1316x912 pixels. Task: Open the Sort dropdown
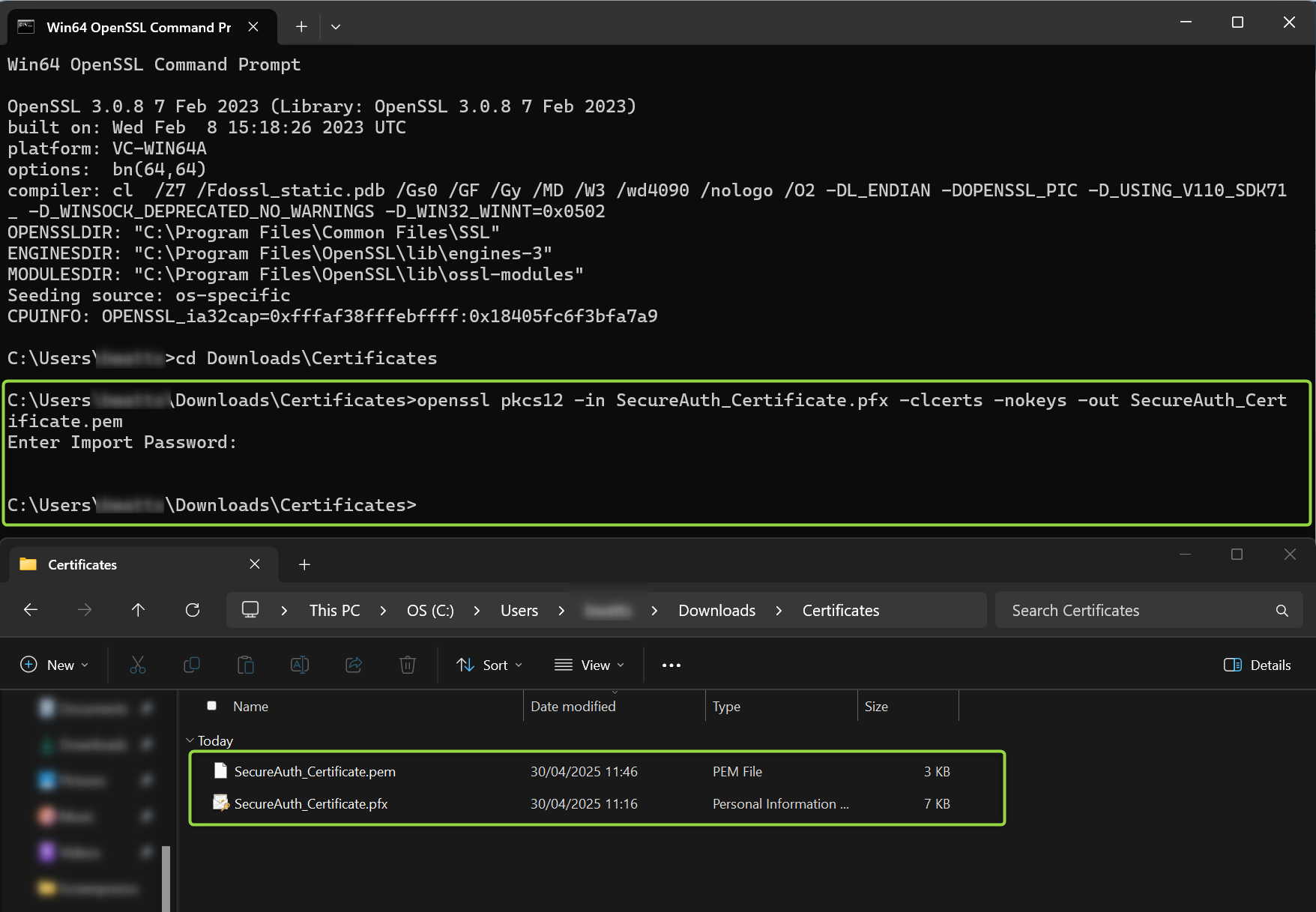click(x=488, y=665)
